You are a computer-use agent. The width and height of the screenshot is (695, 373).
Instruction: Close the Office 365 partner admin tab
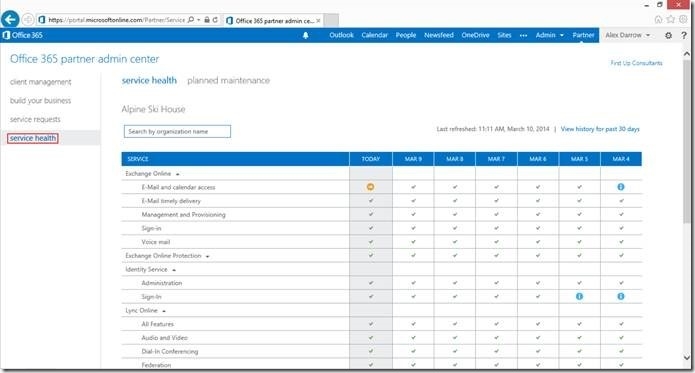click(x=318, y=21)
